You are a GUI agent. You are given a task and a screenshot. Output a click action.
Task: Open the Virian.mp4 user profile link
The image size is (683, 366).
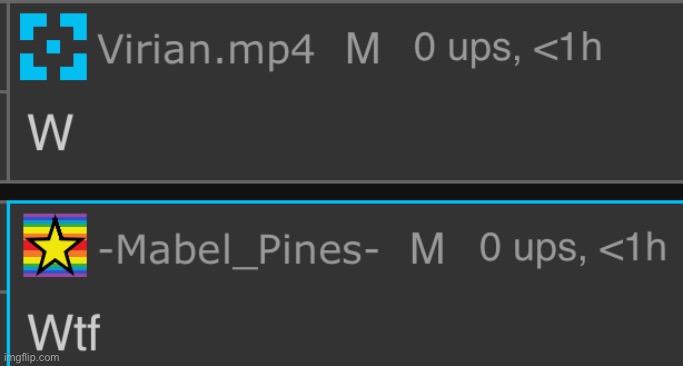(x=206, y=50)
